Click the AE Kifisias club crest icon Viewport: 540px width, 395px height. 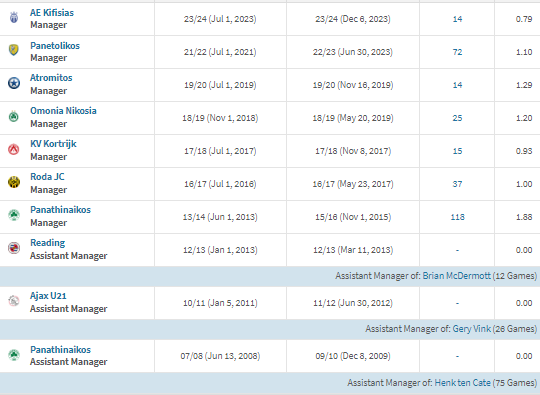click(14, 18)
